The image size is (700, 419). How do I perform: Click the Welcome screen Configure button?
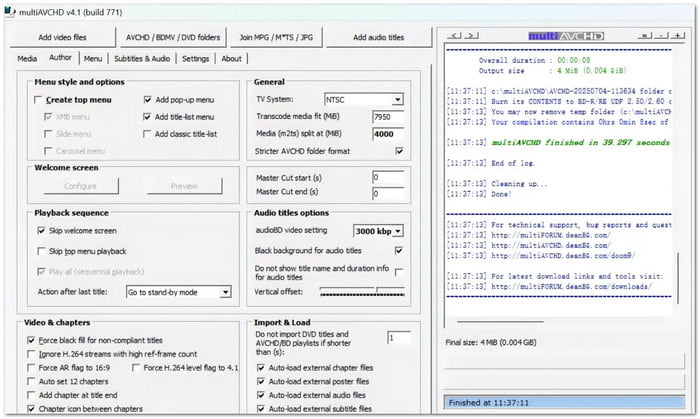[80, 186]
